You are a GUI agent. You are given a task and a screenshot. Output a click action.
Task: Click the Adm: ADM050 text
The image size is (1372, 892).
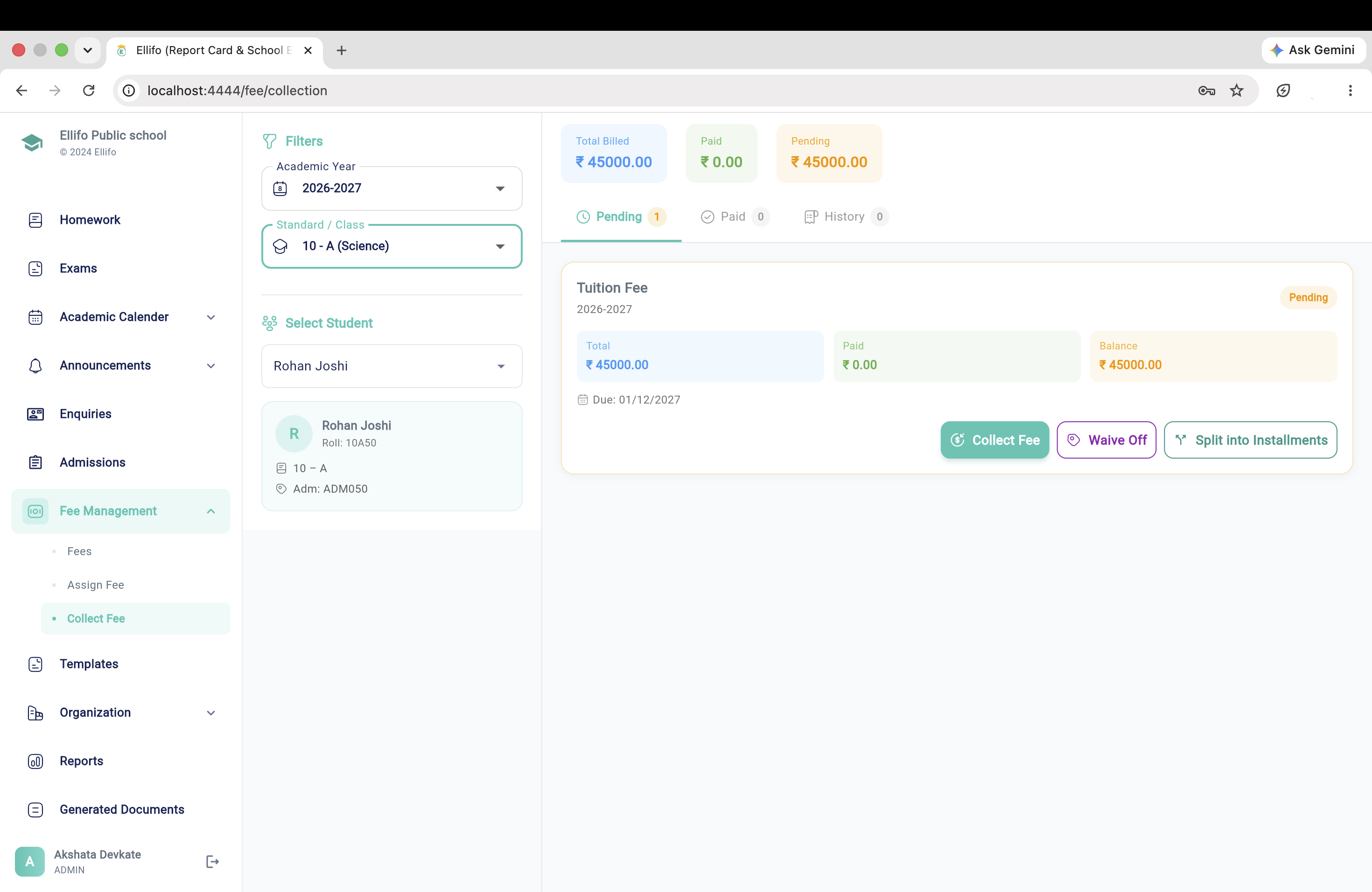pyautogui.click(x=330, y=488)
